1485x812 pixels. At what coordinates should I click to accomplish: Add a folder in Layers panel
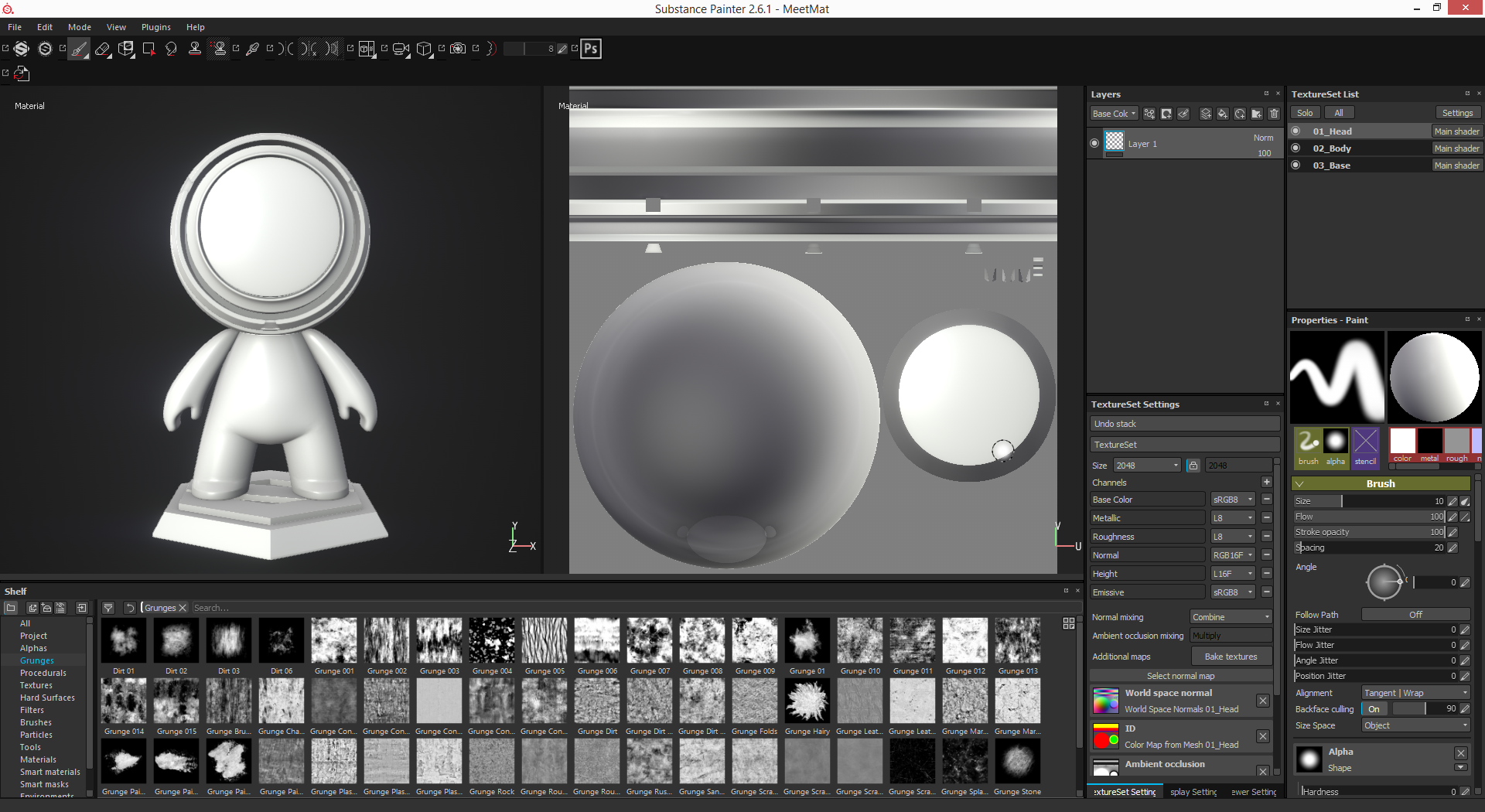(1257, 114)
